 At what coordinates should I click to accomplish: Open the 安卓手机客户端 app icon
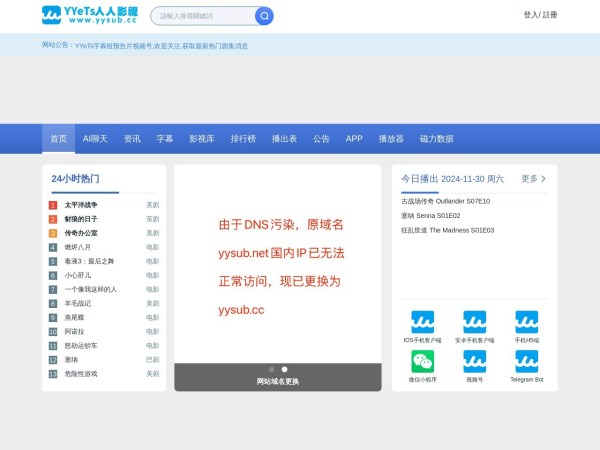pyautogui.click(x=475, y=322)
